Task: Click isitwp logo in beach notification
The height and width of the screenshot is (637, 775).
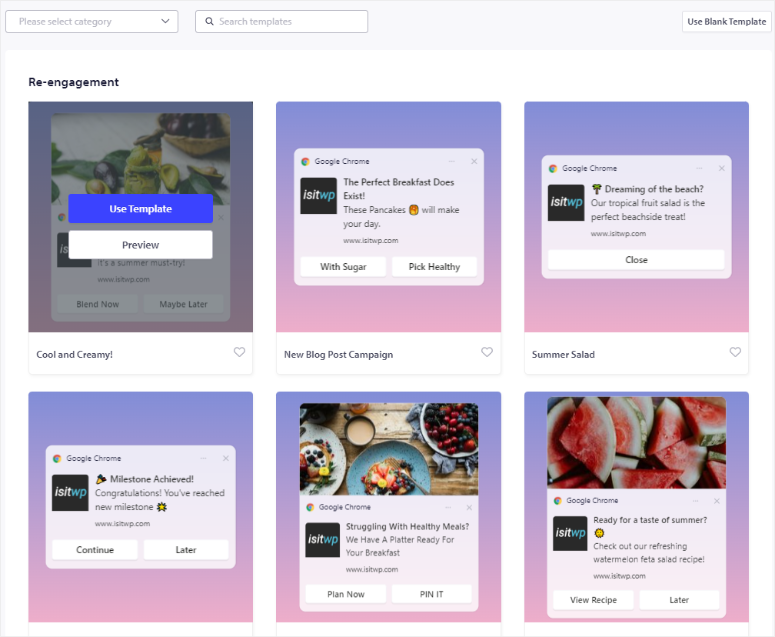Action: [x=566, y=203]
